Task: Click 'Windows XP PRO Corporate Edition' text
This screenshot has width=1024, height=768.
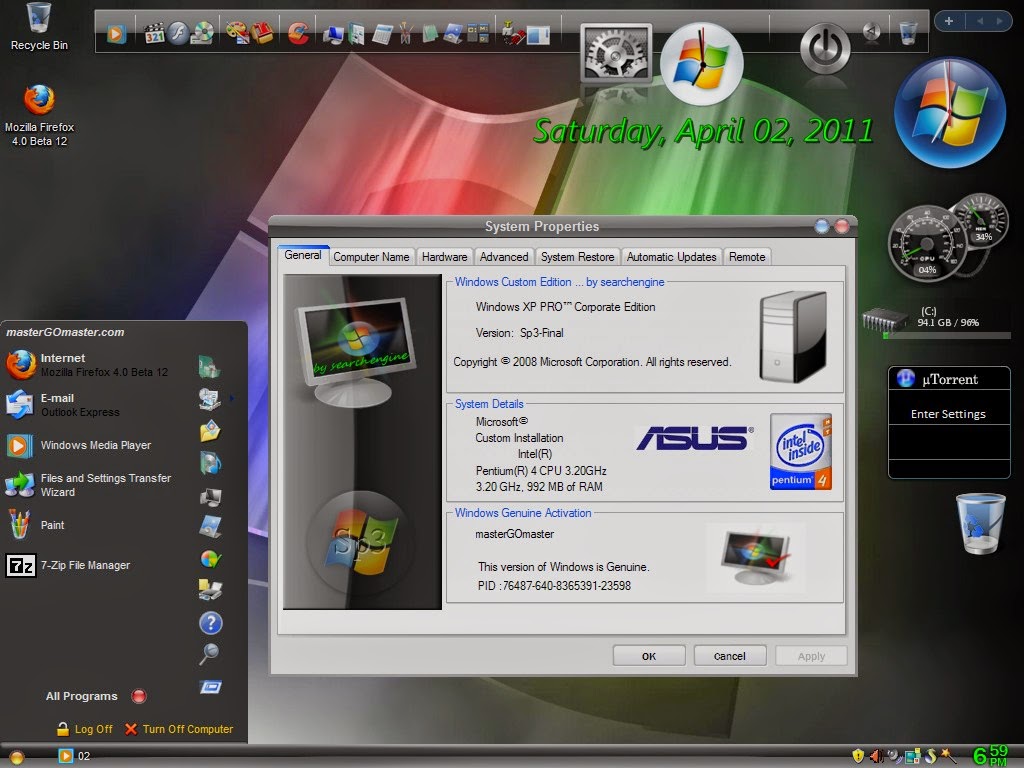Action: [x=565, y=307]
